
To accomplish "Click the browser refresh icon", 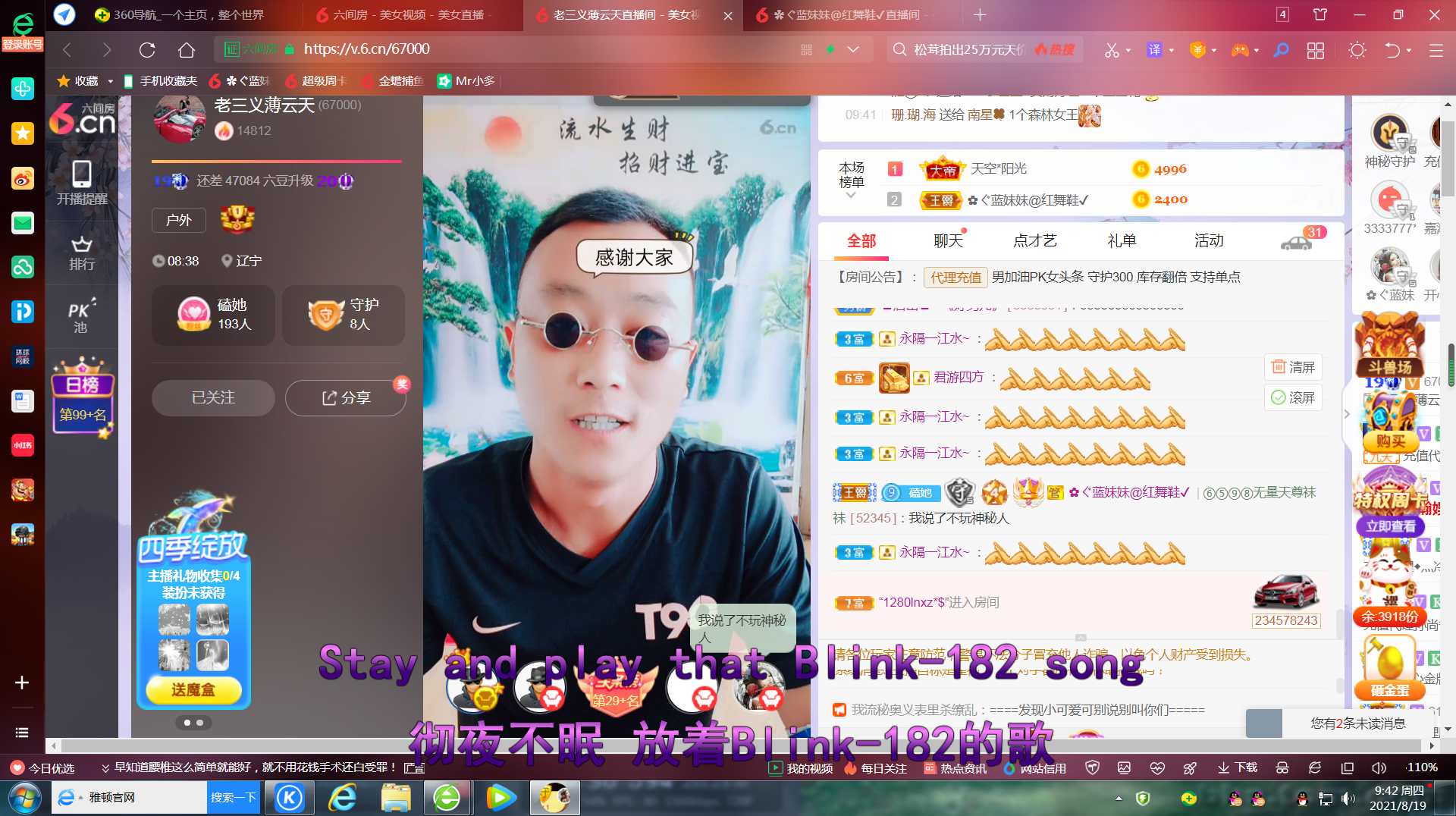I will coord(147,50).
